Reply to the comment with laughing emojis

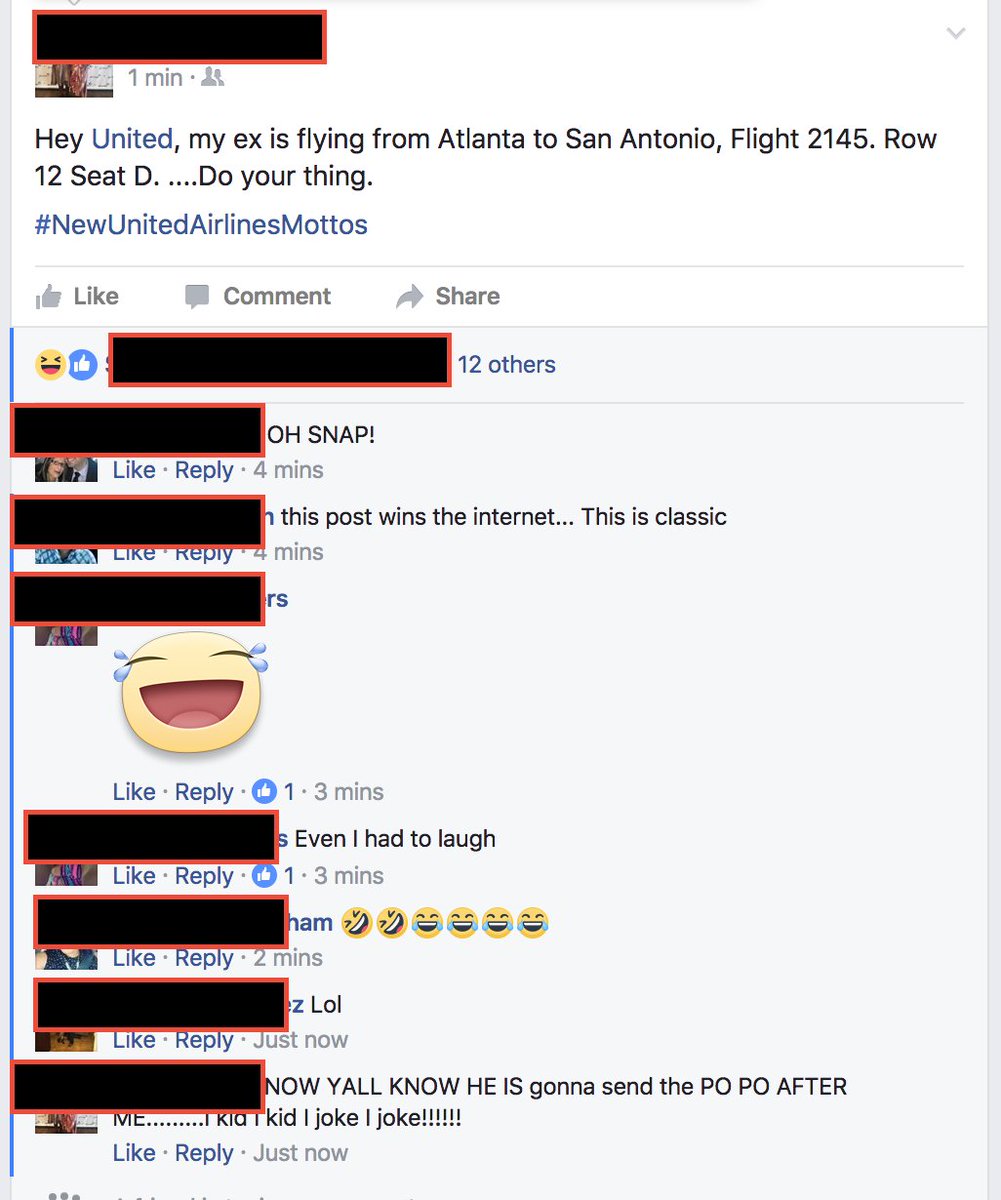click(204, 958)
